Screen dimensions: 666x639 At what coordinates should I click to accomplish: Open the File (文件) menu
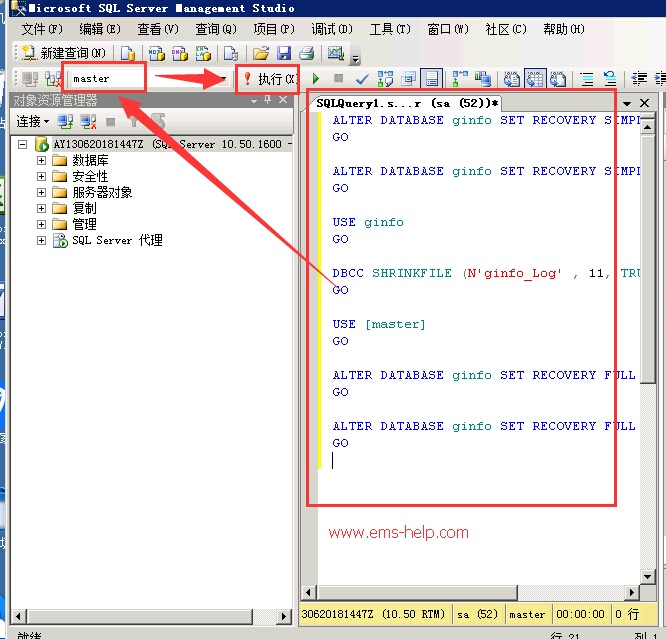pos(42,29)
